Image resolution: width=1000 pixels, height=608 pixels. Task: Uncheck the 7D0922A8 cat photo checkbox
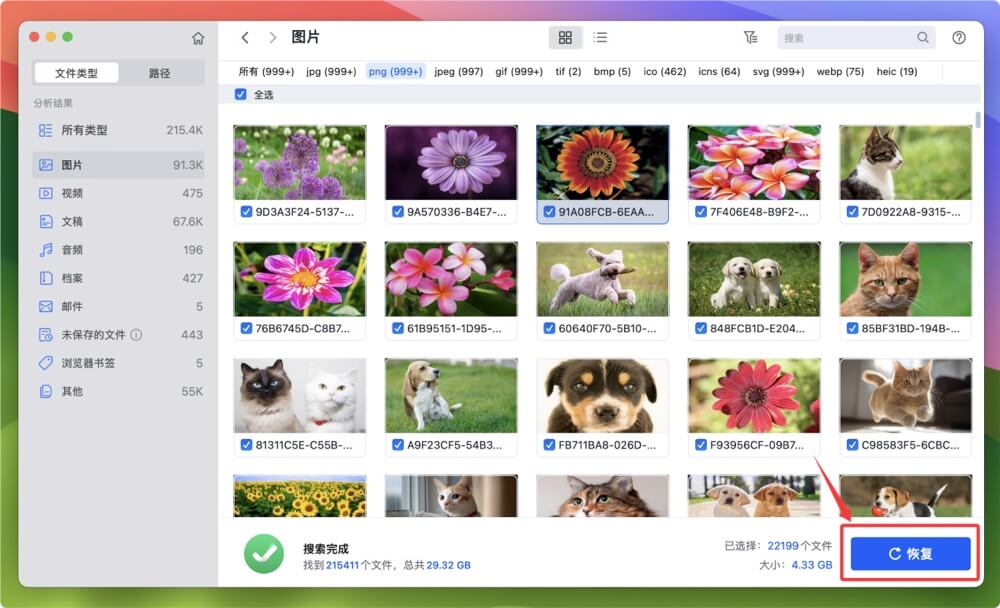851,211
